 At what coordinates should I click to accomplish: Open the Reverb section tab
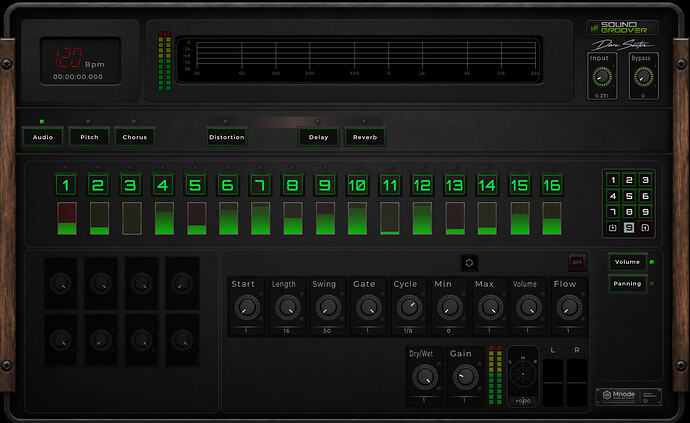(x=365, y=137)
